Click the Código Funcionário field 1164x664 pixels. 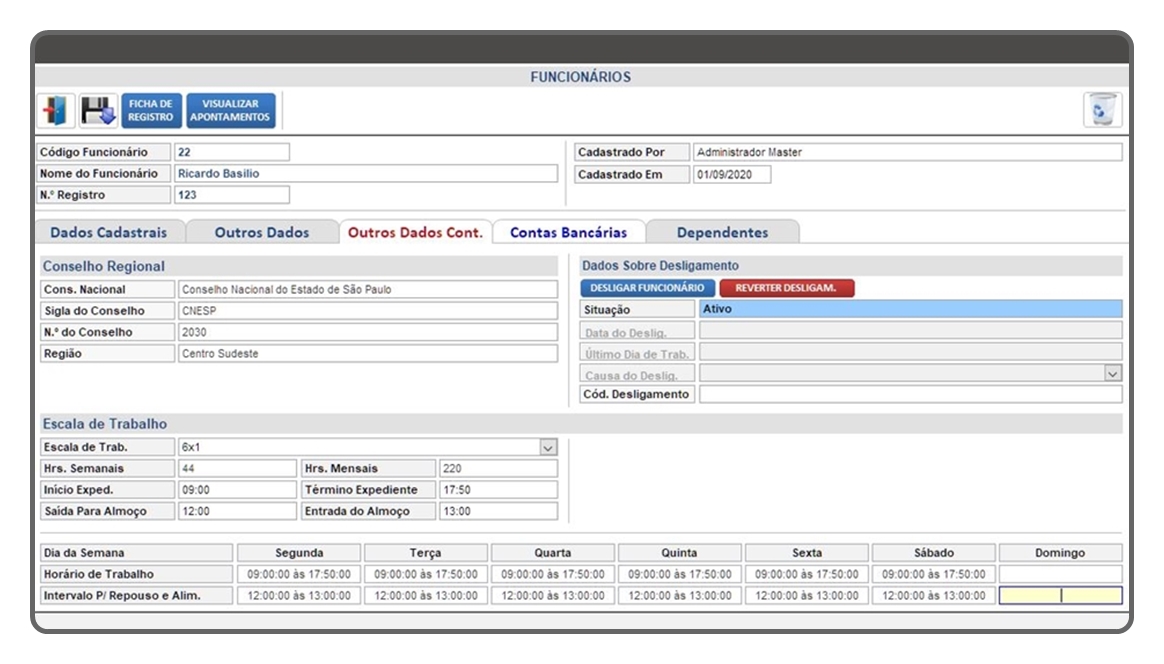[x=232, y=152]
